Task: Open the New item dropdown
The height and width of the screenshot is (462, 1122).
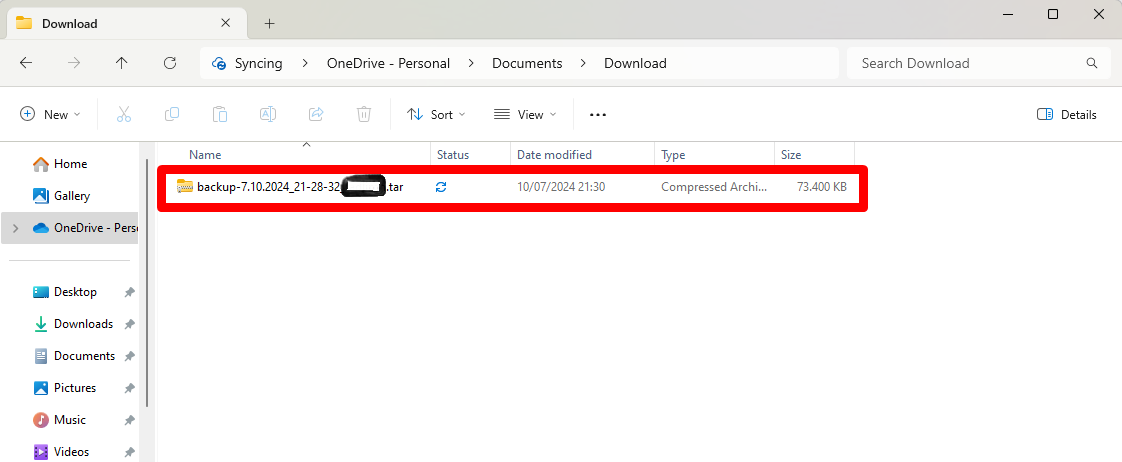Action: point(50,115)
